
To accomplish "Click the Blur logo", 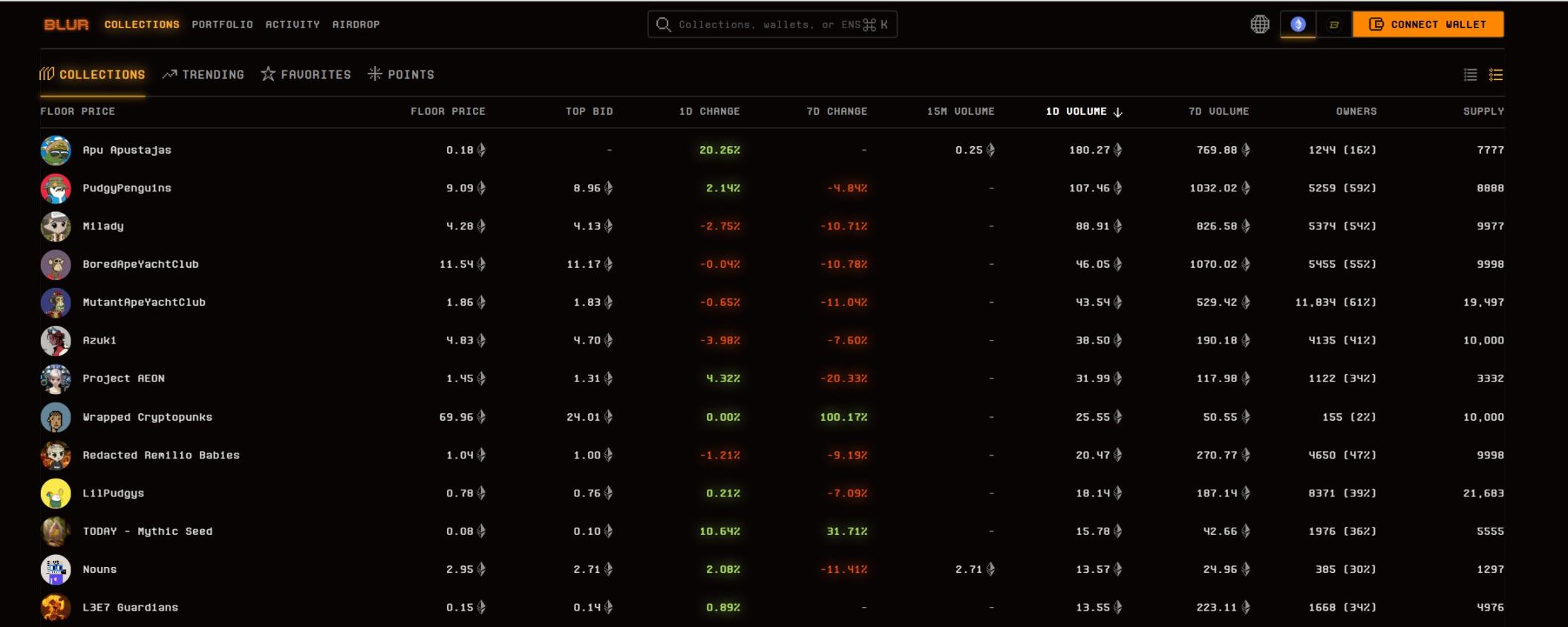I will [66, 24].
